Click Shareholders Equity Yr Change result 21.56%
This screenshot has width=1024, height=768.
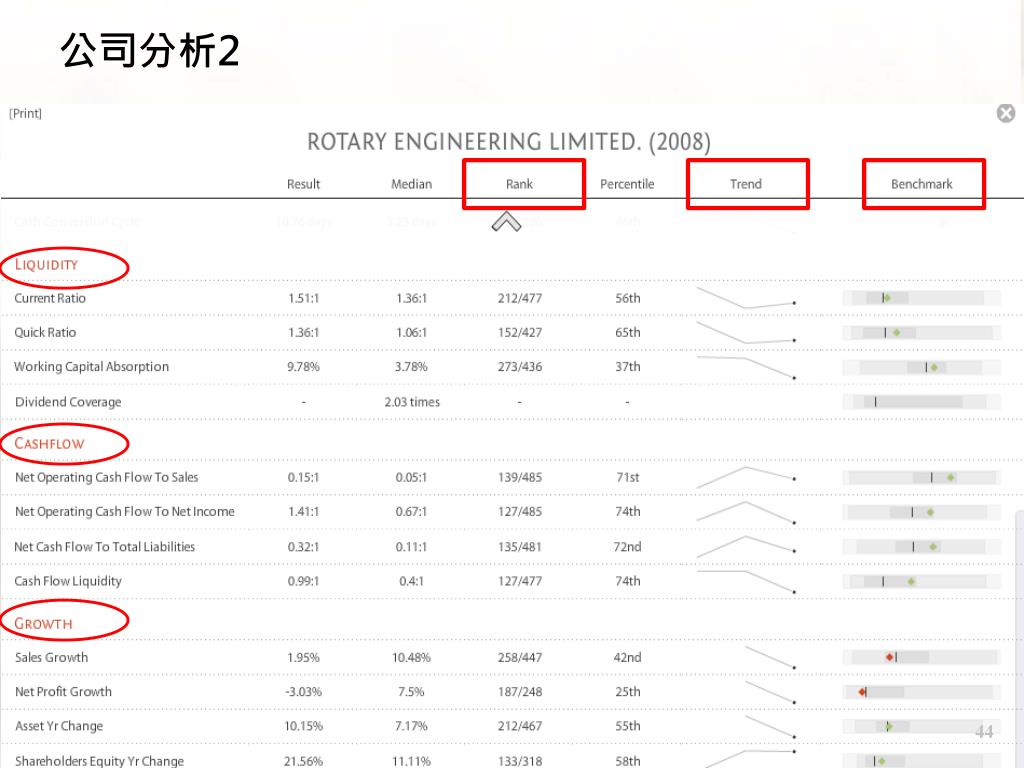click(304, 761)
